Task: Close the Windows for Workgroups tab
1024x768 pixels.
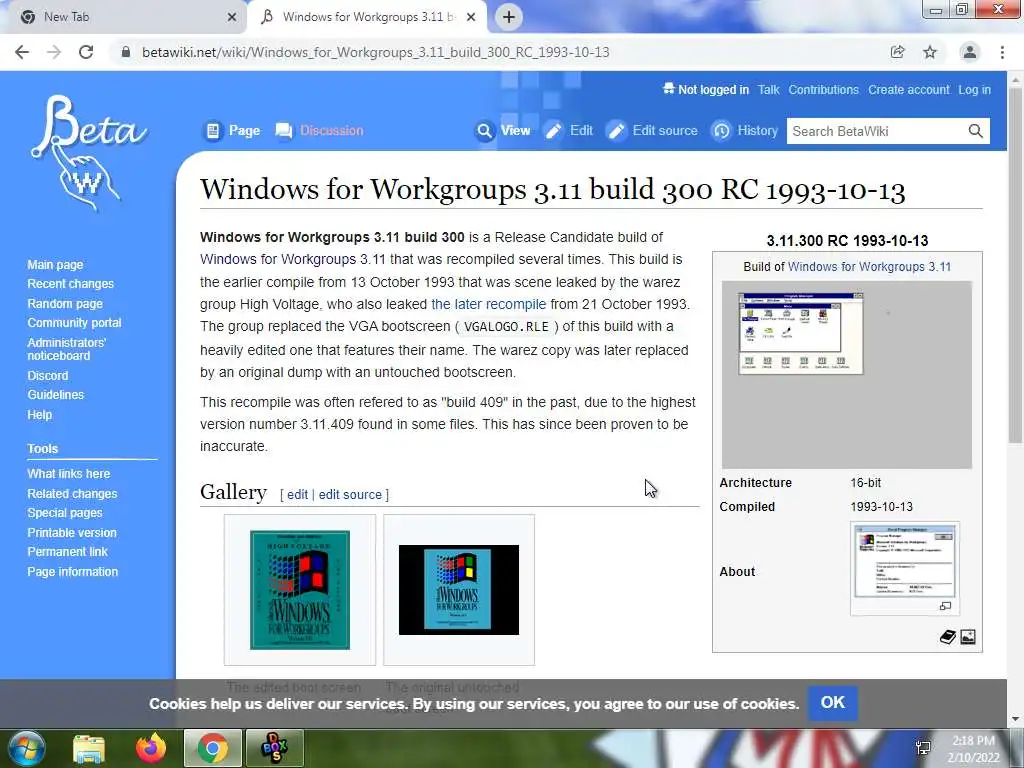Action: (x=471, y=17)
